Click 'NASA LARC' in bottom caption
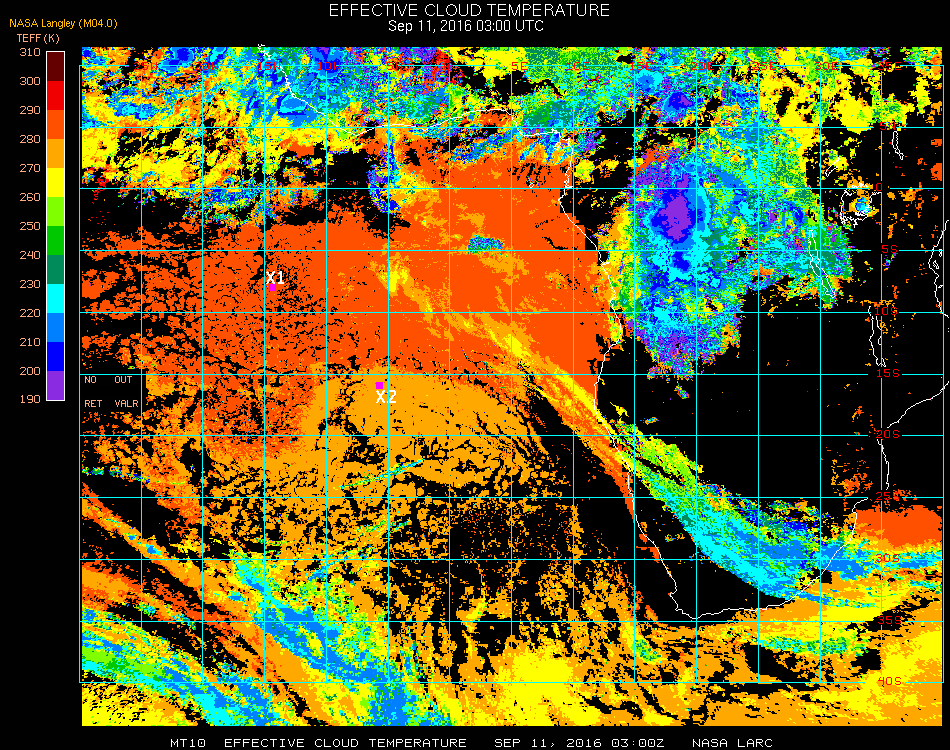 click(732, 743)
